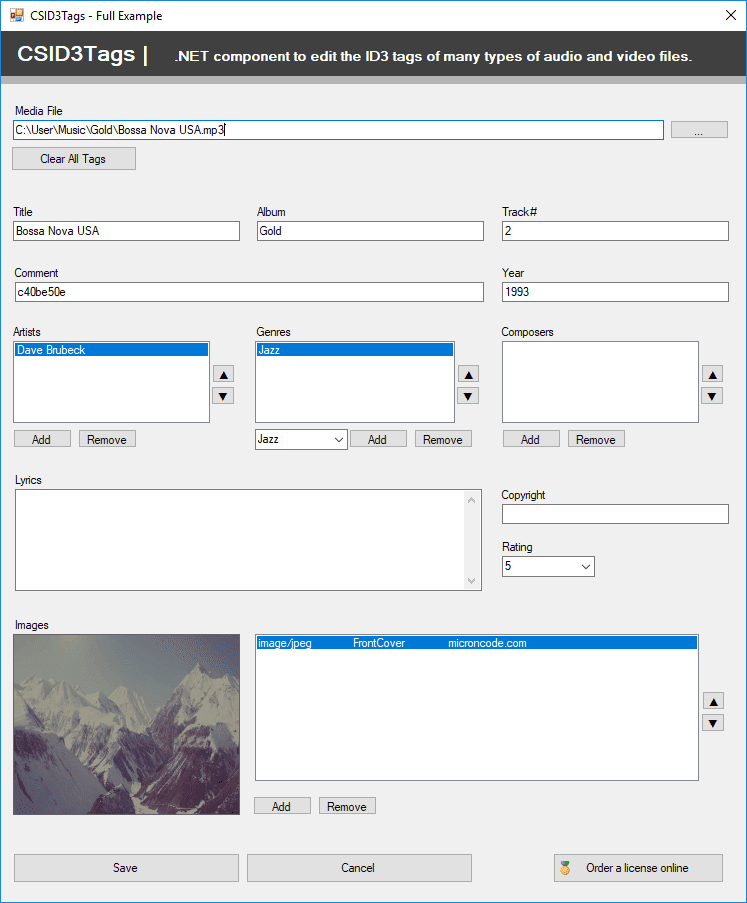
Task: Add a new image to Images list
Action: [x=282, y=806]
